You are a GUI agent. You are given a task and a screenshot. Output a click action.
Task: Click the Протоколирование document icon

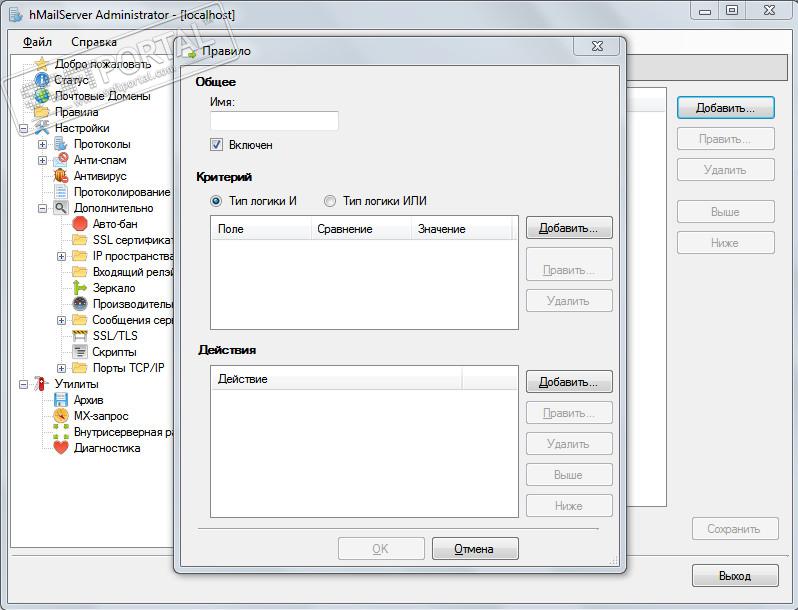[x=61, y=192]
